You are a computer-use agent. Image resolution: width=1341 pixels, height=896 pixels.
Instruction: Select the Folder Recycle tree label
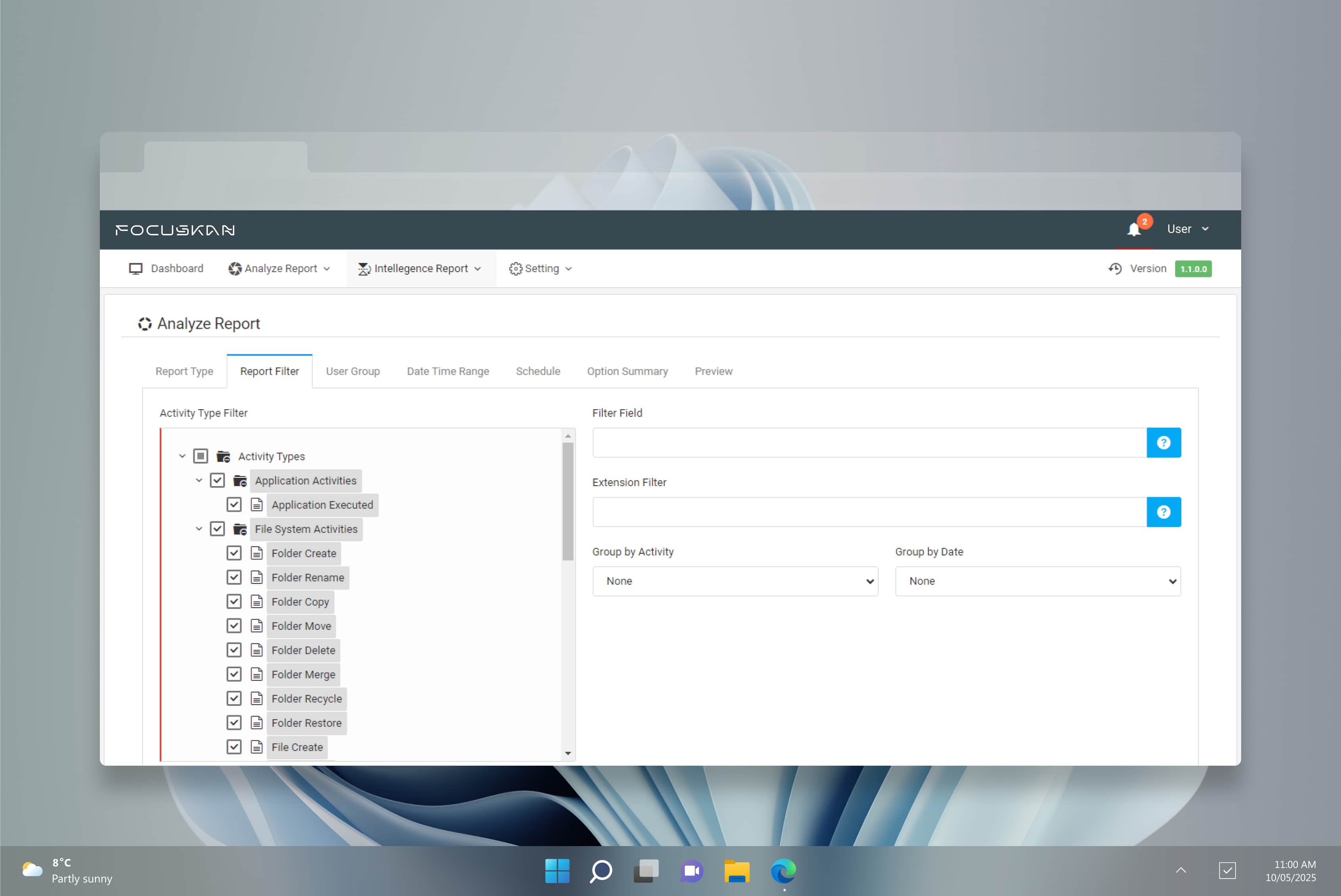[x=307, y=698]
